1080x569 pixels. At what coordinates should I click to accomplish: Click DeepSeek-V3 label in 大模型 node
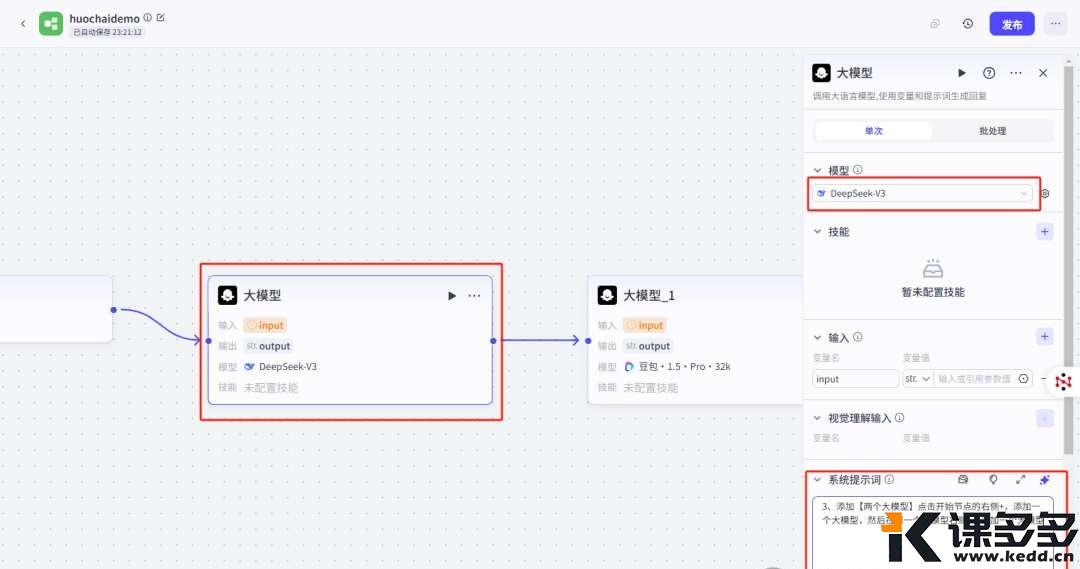[x=287, y=366]
